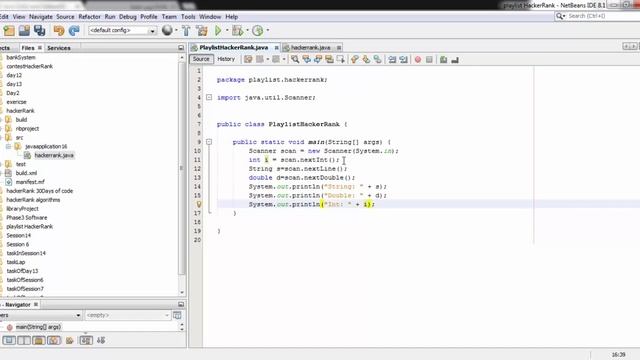Select hackerrank.java in the Files tree

54,155
